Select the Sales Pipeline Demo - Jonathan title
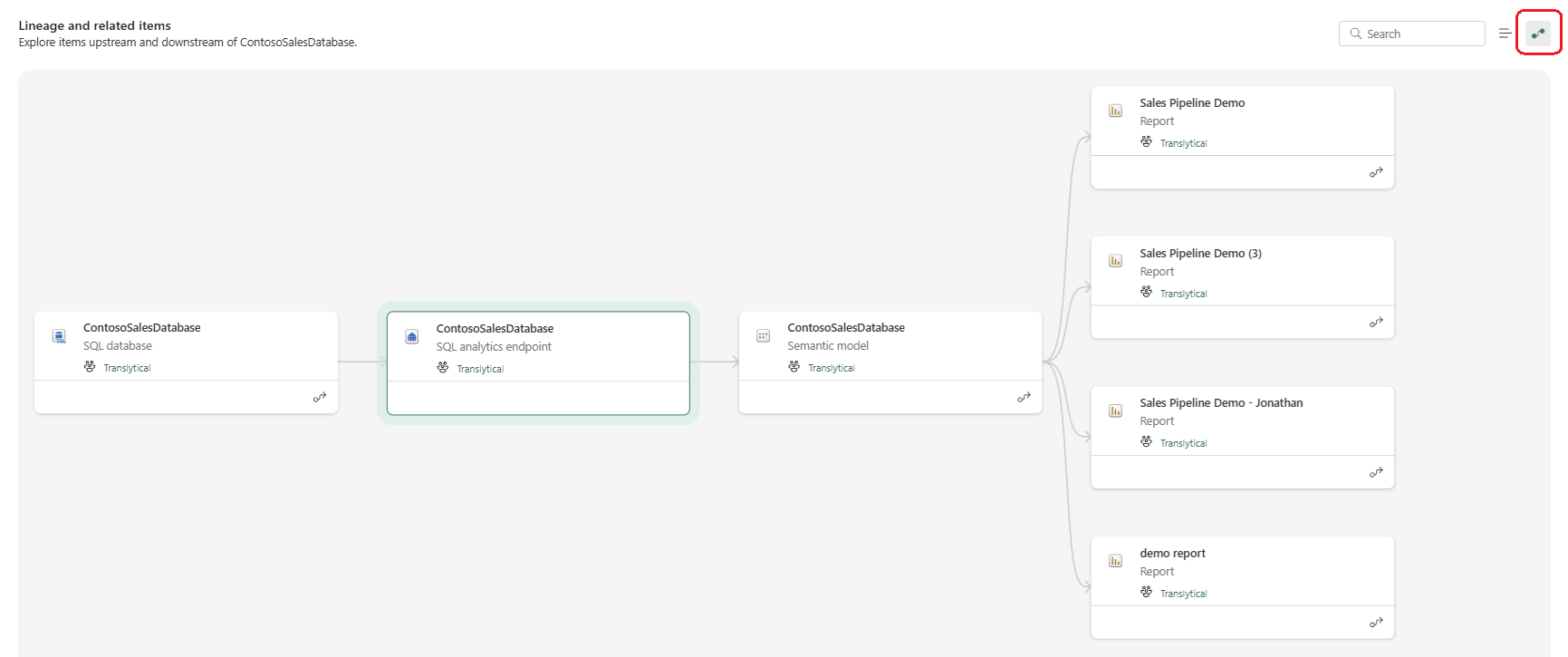The height and width of the screenshot is (657, 1568). coord(1221,403)
